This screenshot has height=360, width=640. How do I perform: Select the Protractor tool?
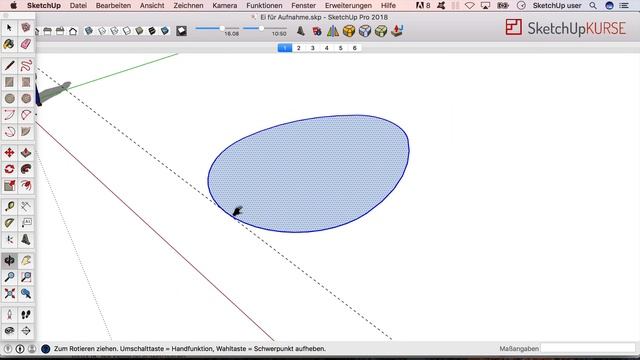coord(9,223)
